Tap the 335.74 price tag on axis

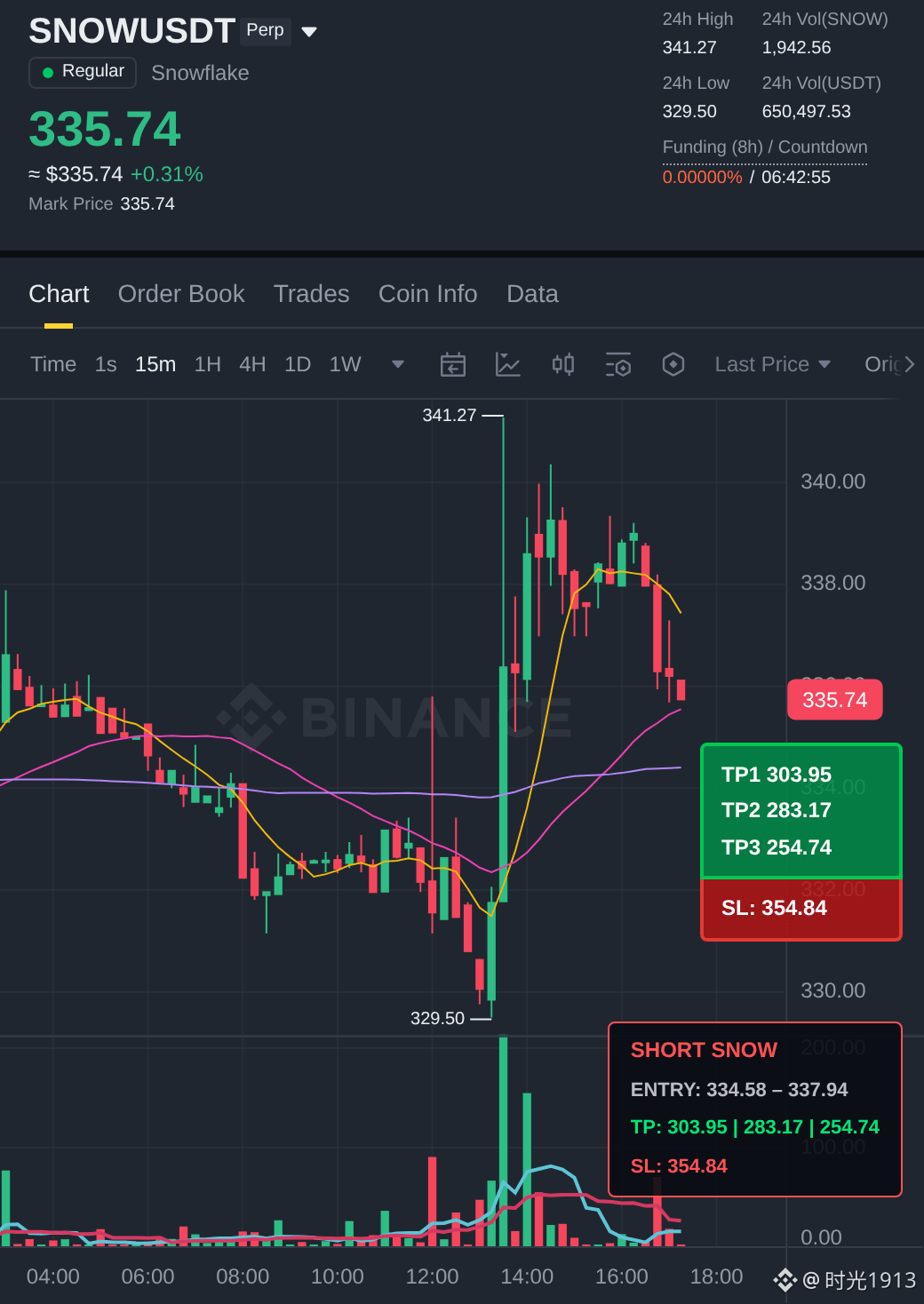pos(835,700)
